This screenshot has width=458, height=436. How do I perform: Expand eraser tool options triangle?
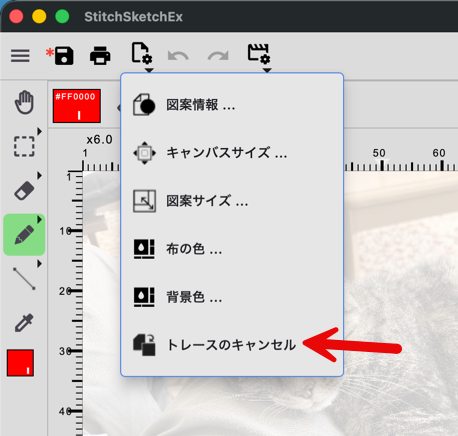[39, 175]
